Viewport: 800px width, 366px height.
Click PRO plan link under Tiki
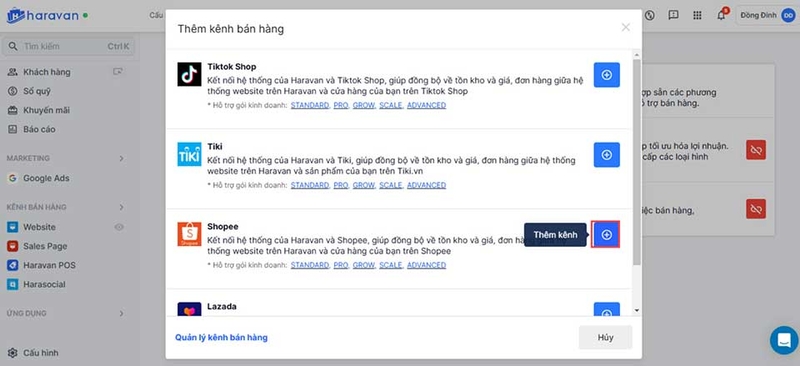(x=341, y=185)
